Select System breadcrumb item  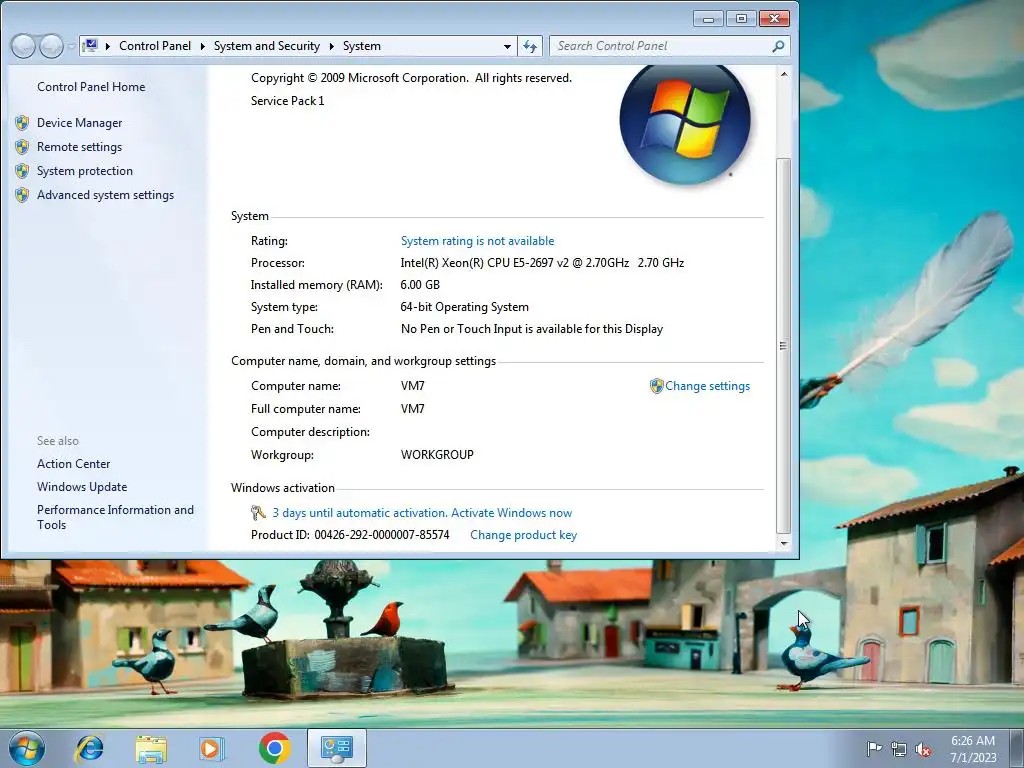pyautogui.click(x=362, y=46)
